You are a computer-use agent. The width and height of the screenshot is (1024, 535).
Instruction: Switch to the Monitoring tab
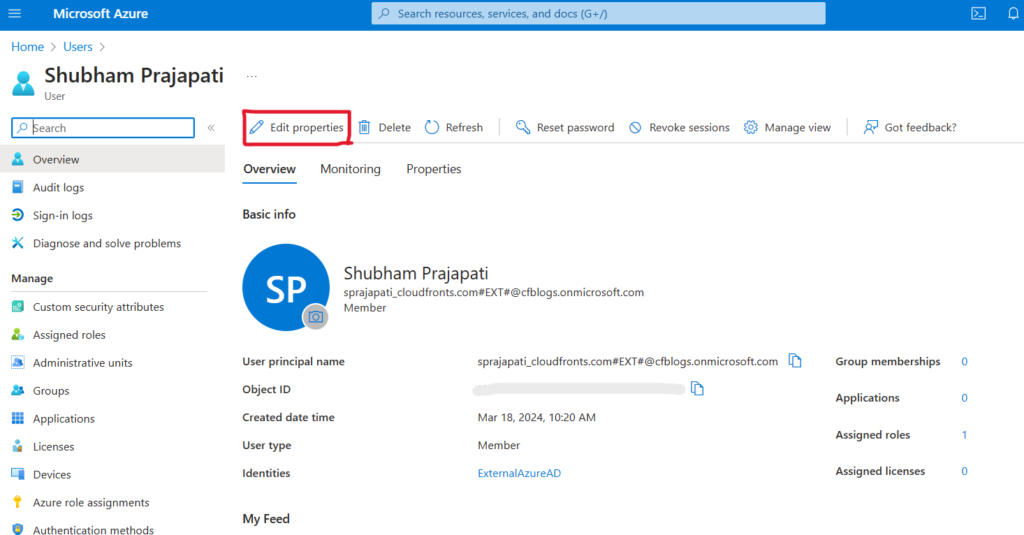point(350,169)
